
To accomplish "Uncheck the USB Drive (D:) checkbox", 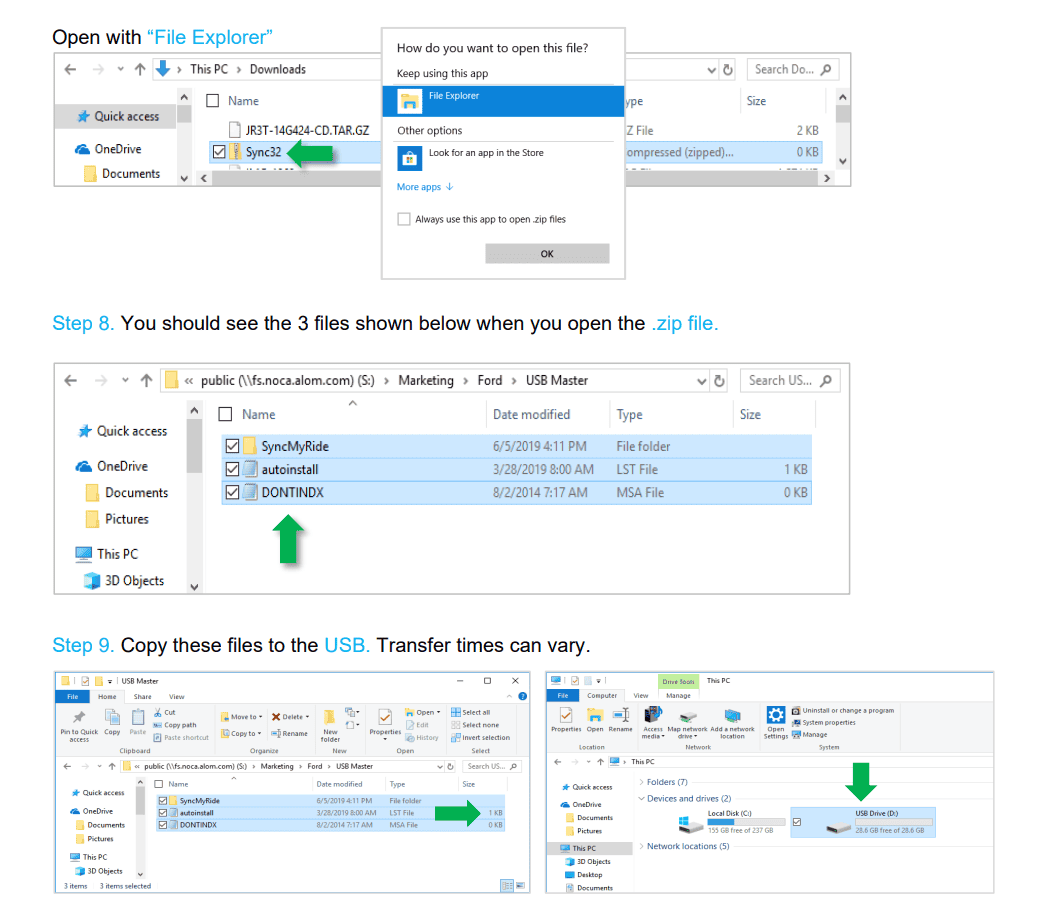I will tap(797, 822).
